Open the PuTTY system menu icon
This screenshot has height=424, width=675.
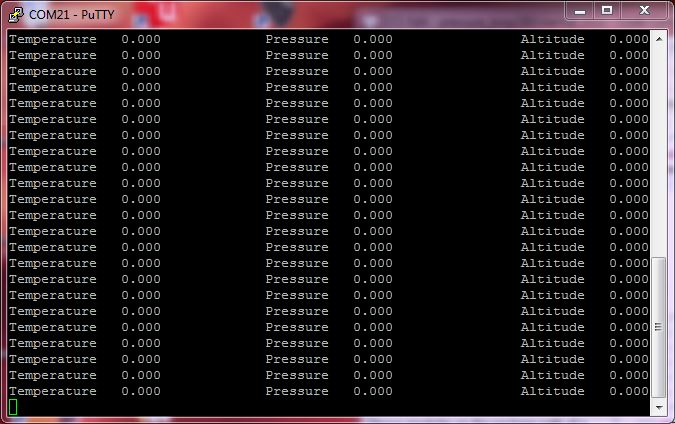[x=15, y=15]
